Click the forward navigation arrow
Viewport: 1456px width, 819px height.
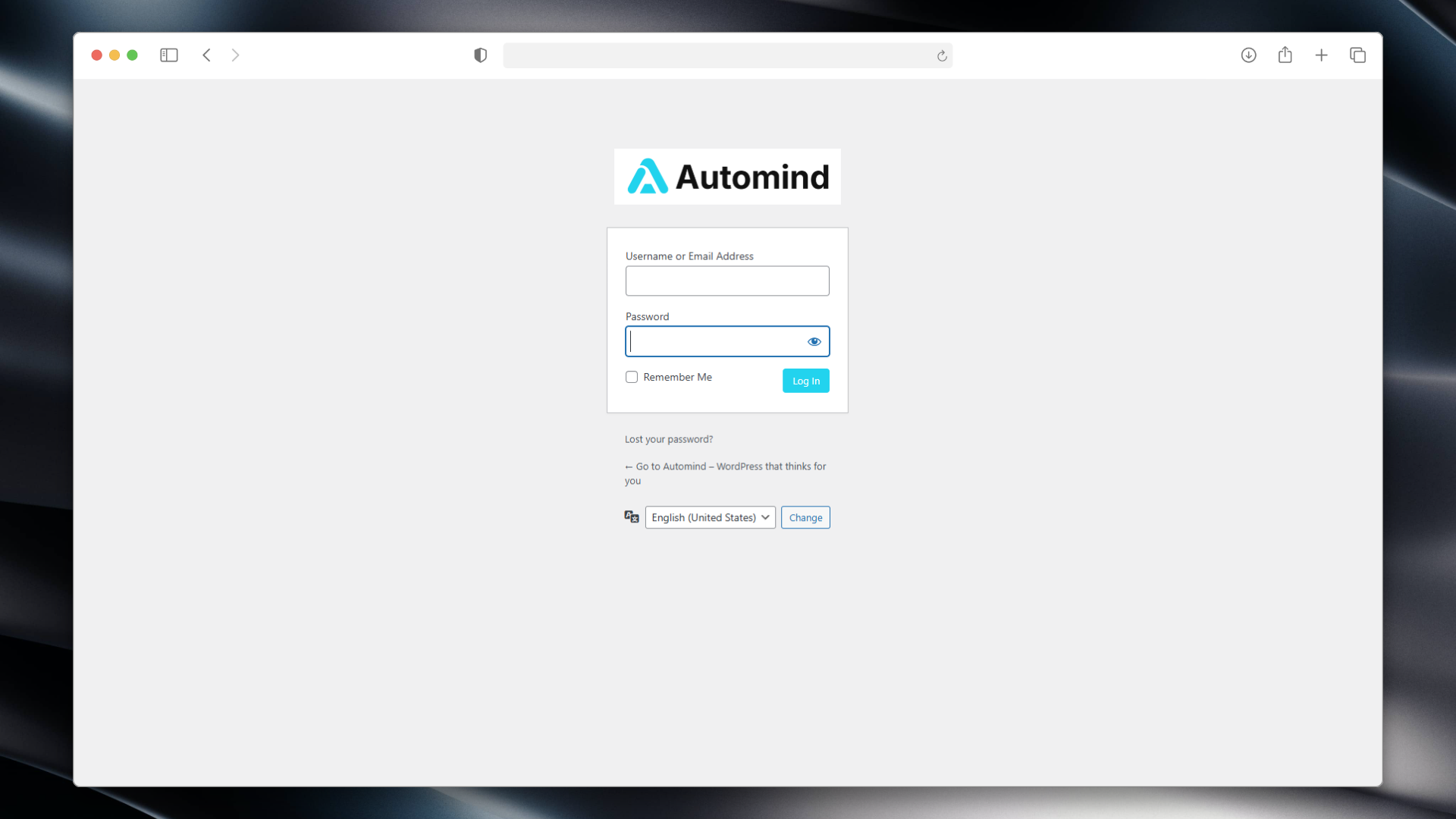click(235, 55)
